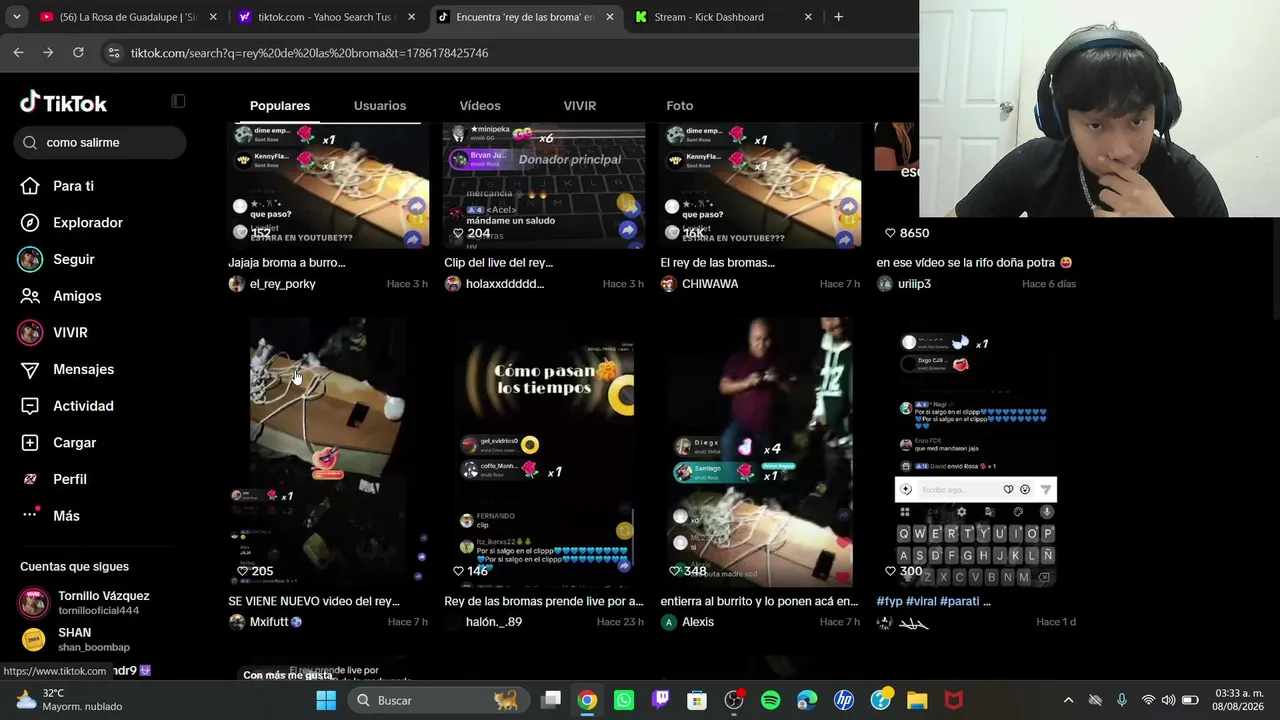This screenshot has height=720, width=1280.
Task: Open CHIWAWA user profile
Action: pos(700,284)
